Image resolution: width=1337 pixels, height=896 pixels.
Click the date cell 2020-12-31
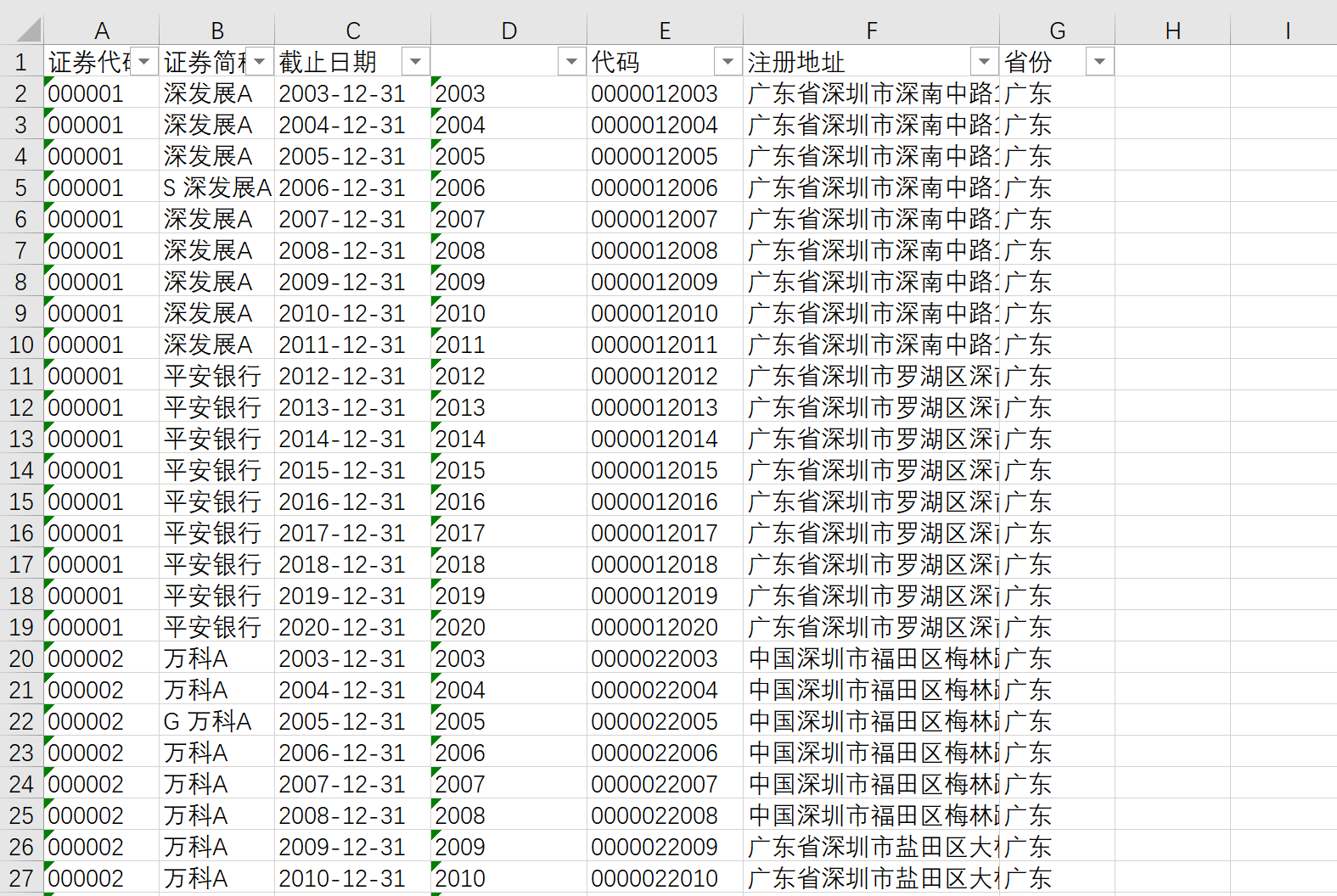click(x=353, y=627)
